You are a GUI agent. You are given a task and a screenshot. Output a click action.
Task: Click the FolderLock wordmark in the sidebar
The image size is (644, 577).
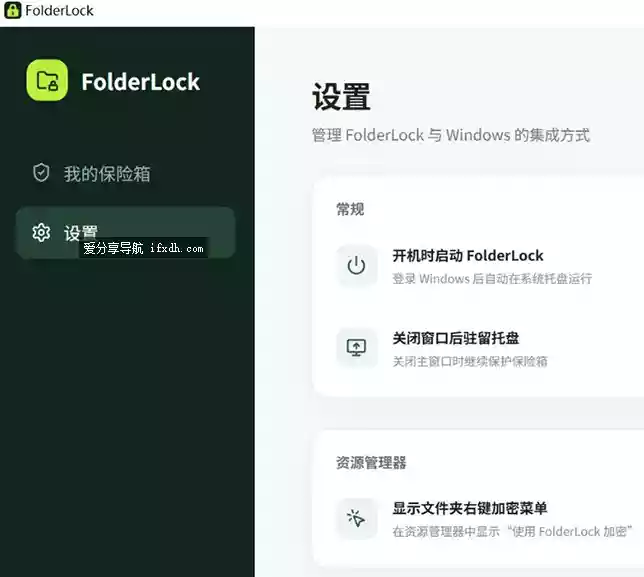tap(140, 82)
